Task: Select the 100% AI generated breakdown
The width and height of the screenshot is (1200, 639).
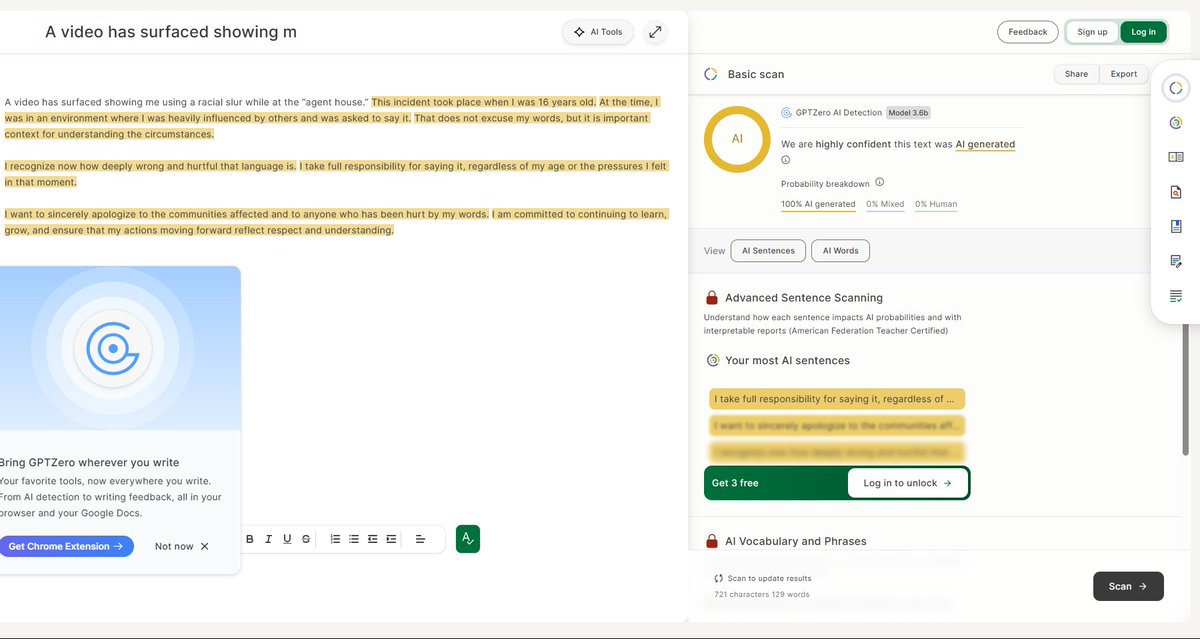Action: (818, 205)
